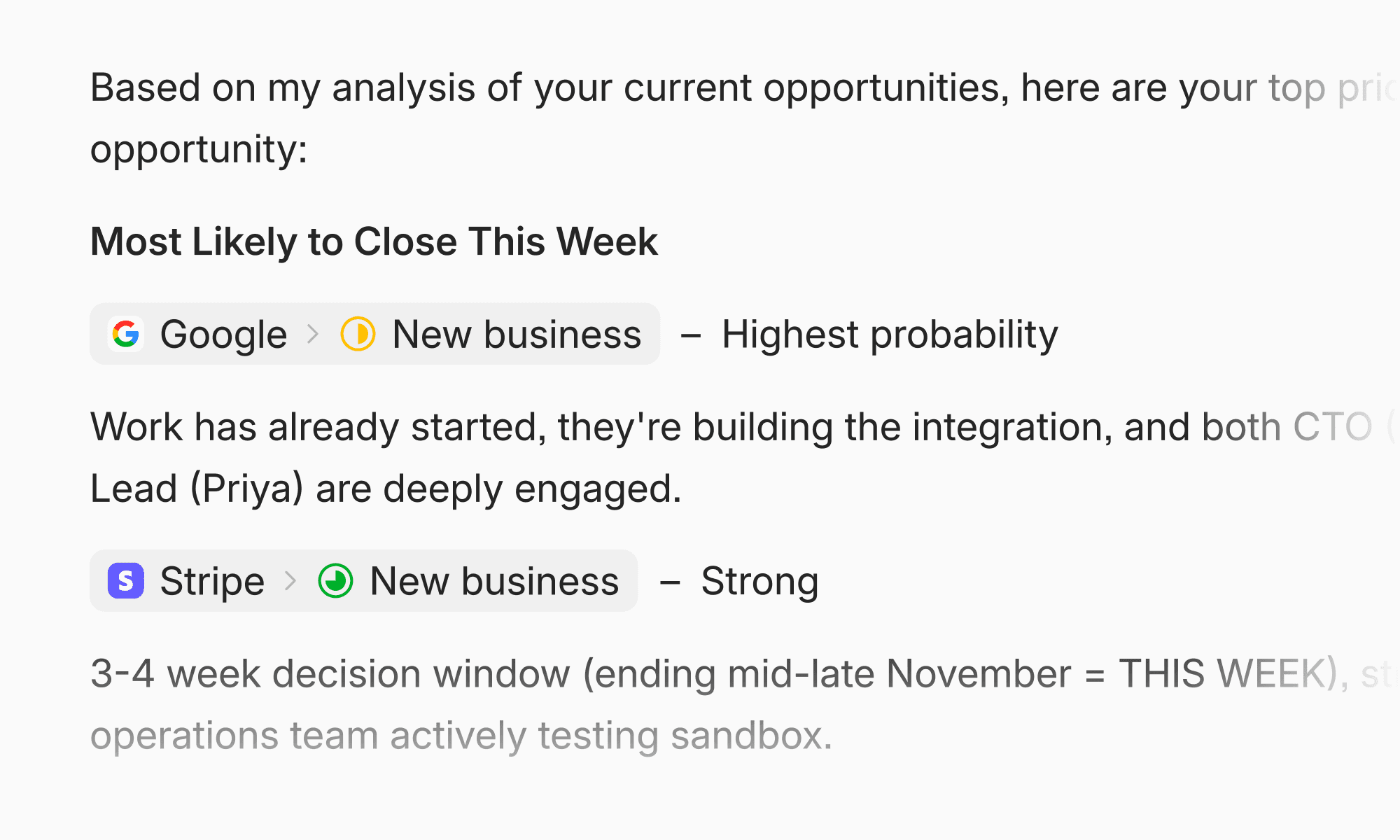Click the yellow half-circle stage icon
Screen dimensions: 1400x840
pos(358,334)
